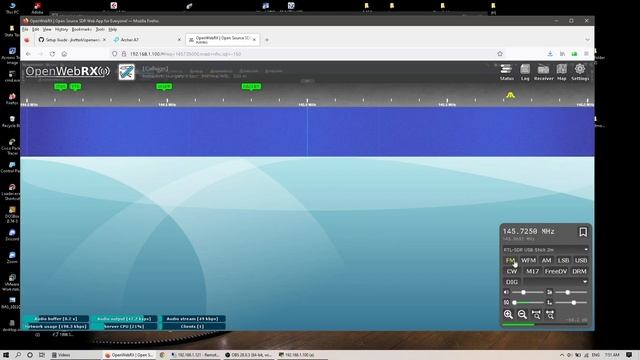The width and height of the screenshot is (640, 360).
Task: Open the Status panel icon
Action: [x=507, y=72]
